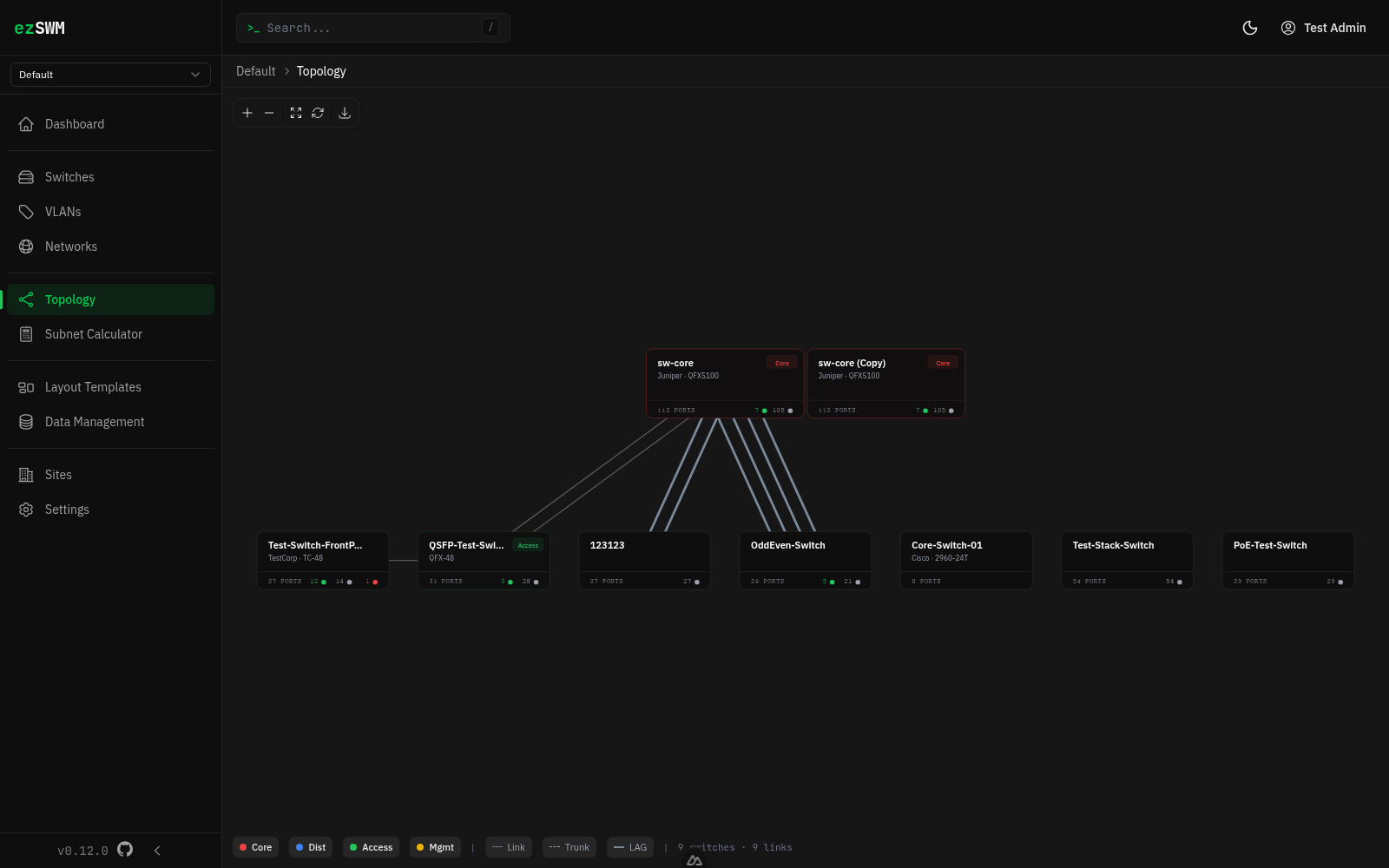Click the Subnet Calculator icon
Image resolution: width=1389 pixels, height=868 pixels.
point(26,334)
